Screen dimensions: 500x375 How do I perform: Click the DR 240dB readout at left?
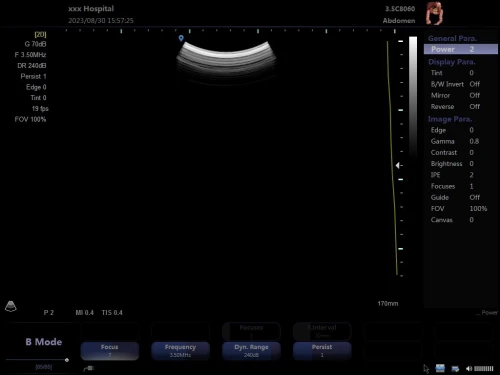[x=32, y=66]
